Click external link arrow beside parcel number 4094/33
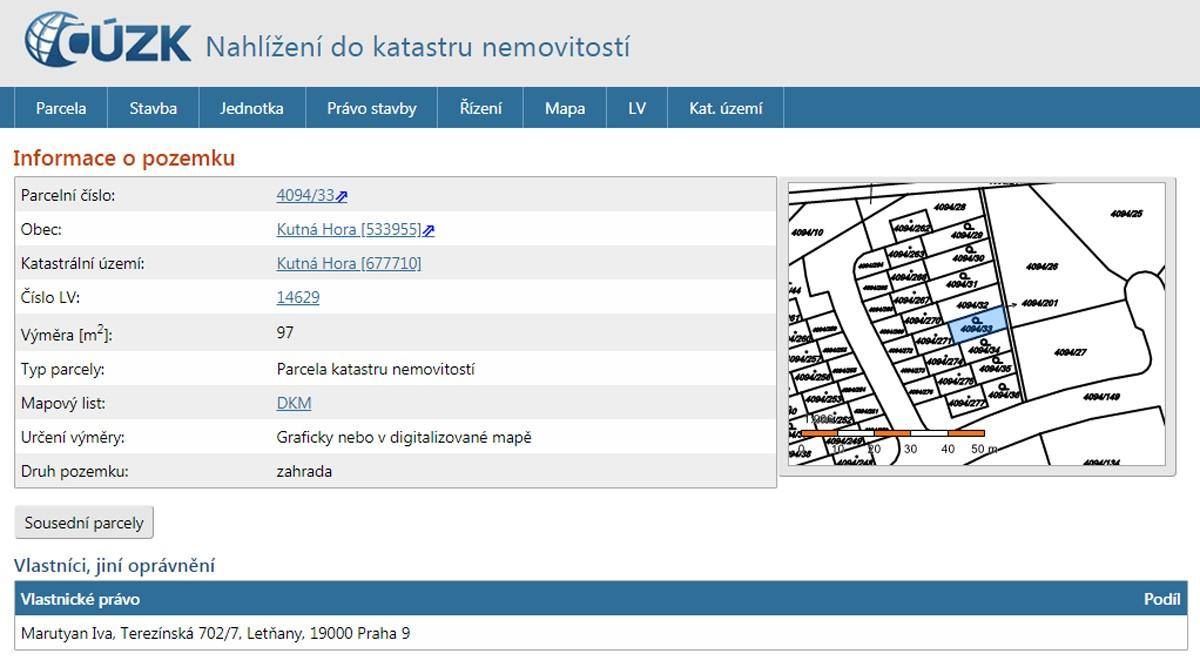The width and height of the screenshot is (1200, 667). tap(342, 197)
